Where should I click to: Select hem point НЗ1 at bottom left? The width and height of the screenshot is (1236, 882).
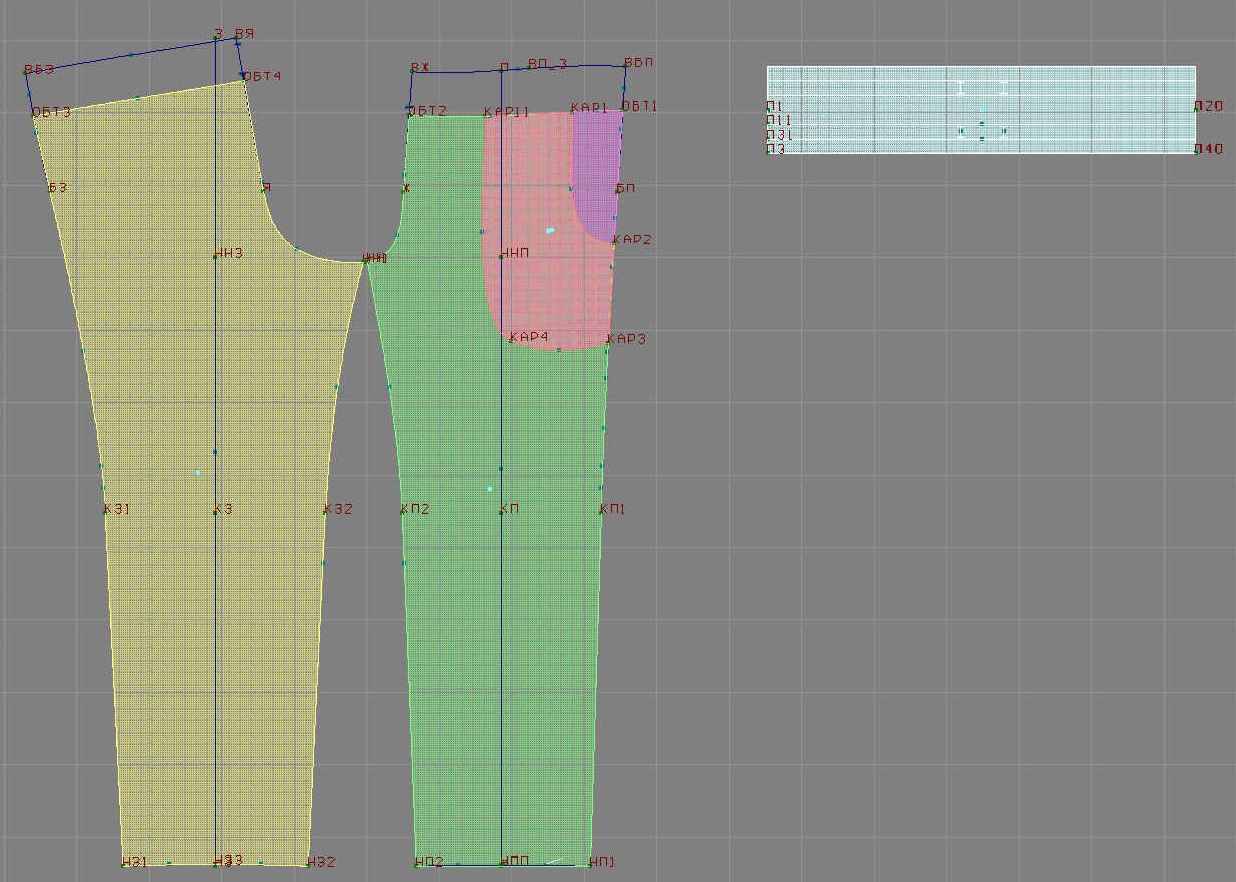click(124, 863)
